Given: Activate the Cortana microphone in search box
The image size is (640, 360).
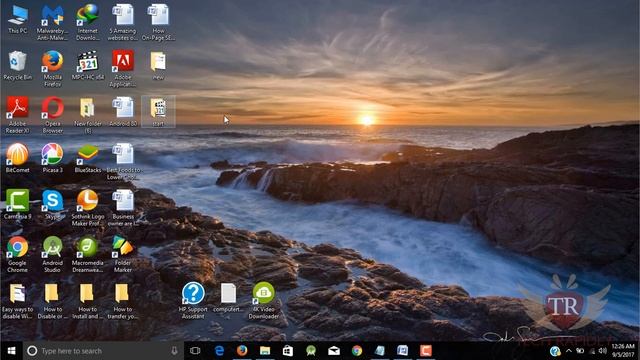Looking at the screenshot, I should (x=174, y=351).
